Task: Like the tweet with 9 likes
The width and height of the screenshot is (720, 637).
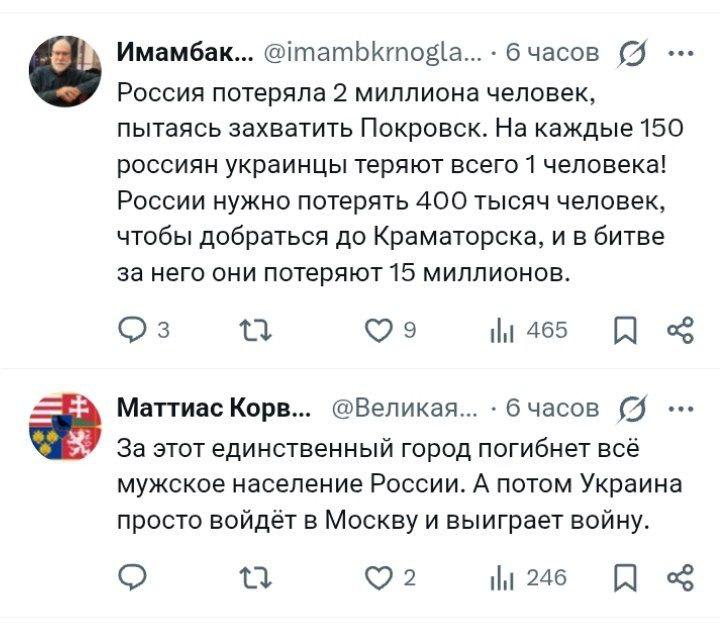Action: click(380, 329)
